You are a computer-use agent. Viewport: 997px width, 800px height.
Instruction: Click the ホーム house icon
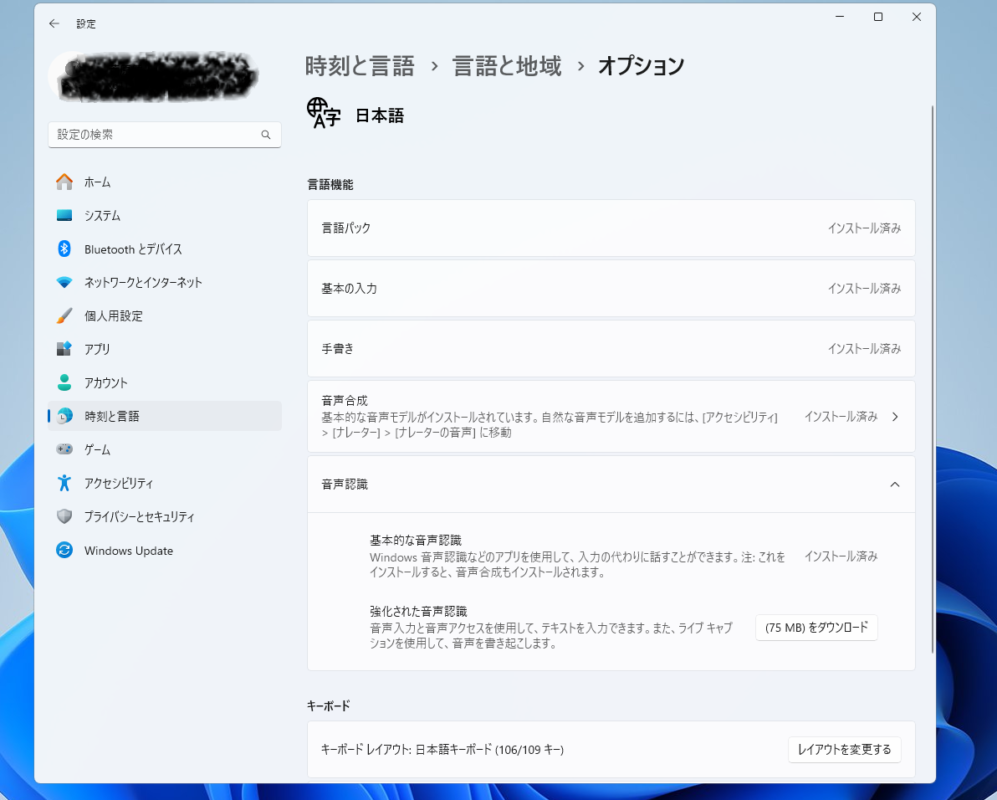point(64,182)
